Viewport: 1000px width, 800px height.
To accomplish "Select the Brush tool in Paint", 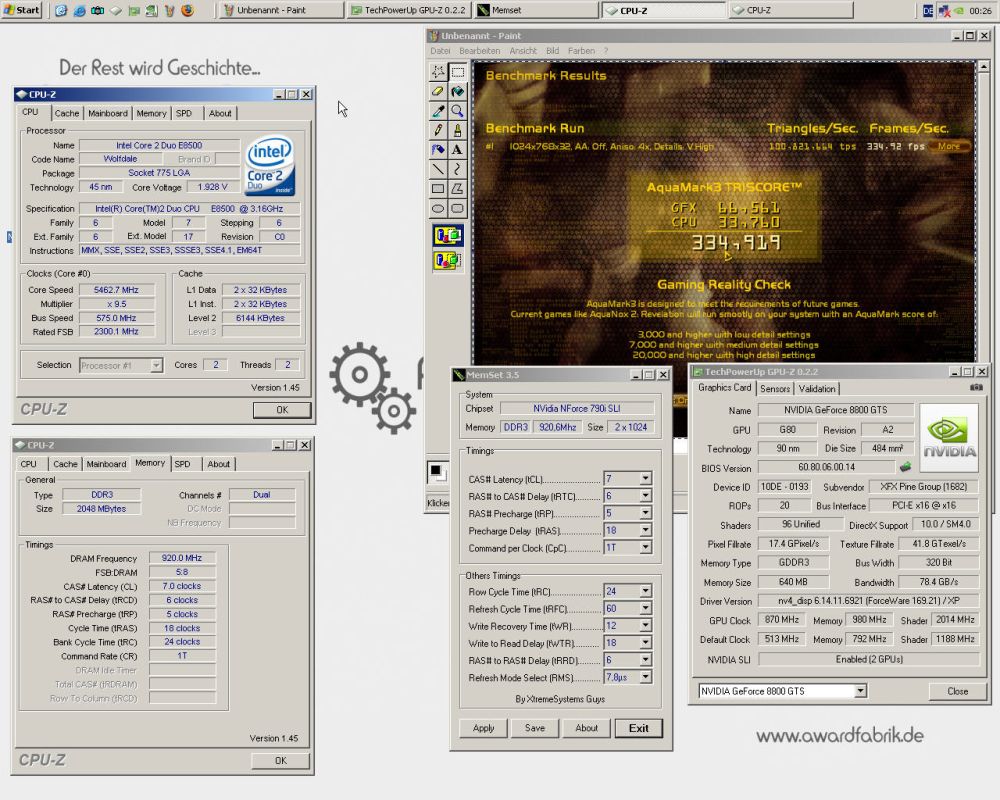I will (457, 130).
